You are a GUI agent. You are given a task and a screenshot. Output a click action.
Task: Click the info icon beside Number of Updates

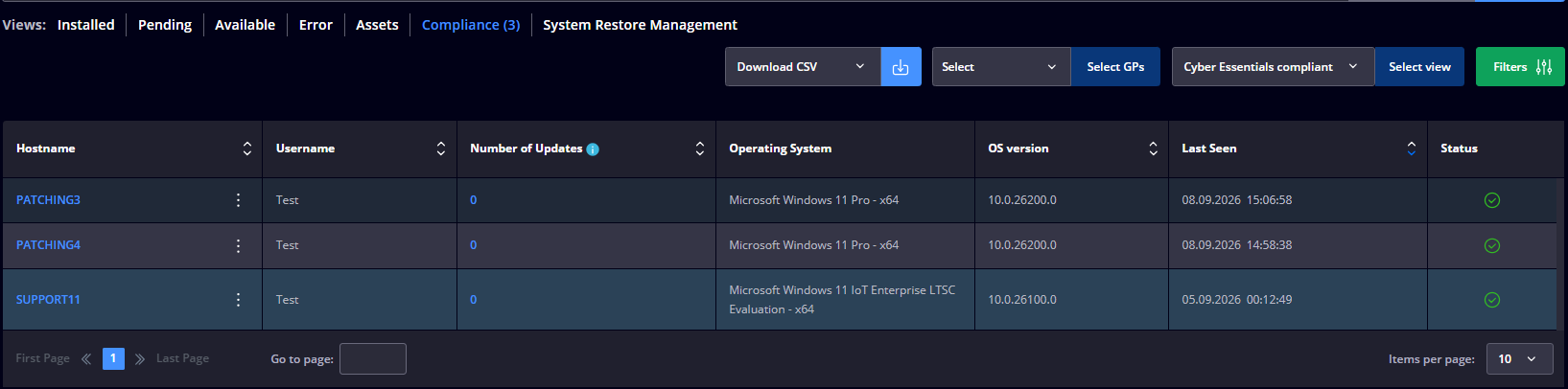[x=593, y=149]
